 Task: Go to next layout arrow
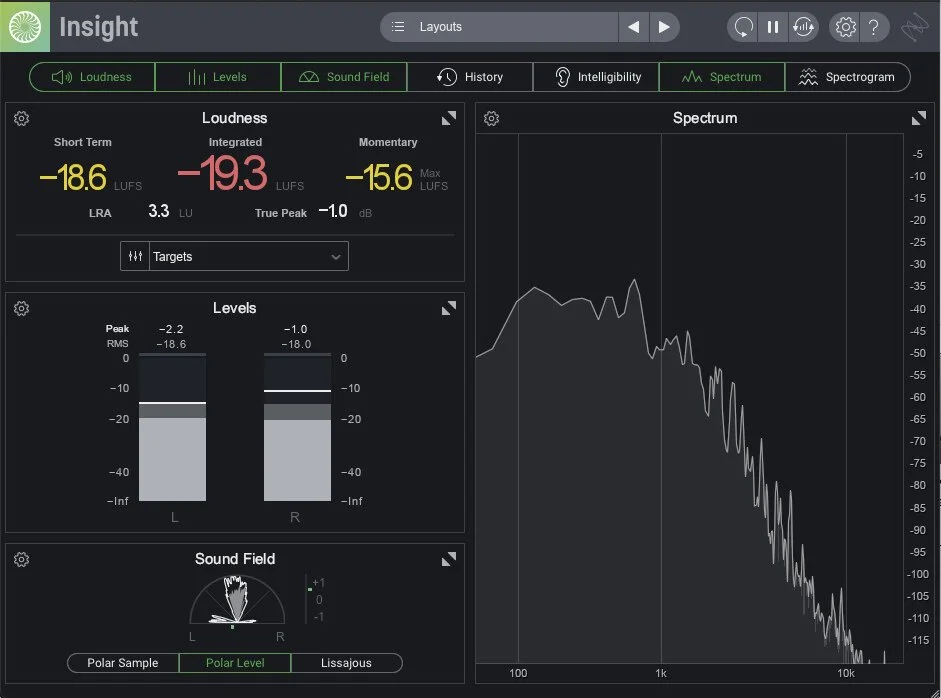tap(664, 27)
